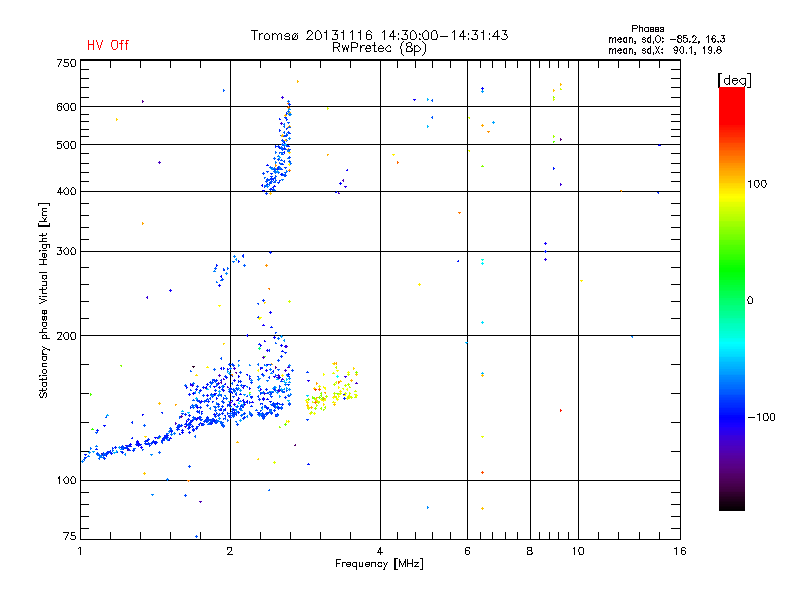Click the mean, sd,O: -85.2, 16.3 line
This screenshot has height=600, width=800.
pyautogui.click(x=666, y=39)
